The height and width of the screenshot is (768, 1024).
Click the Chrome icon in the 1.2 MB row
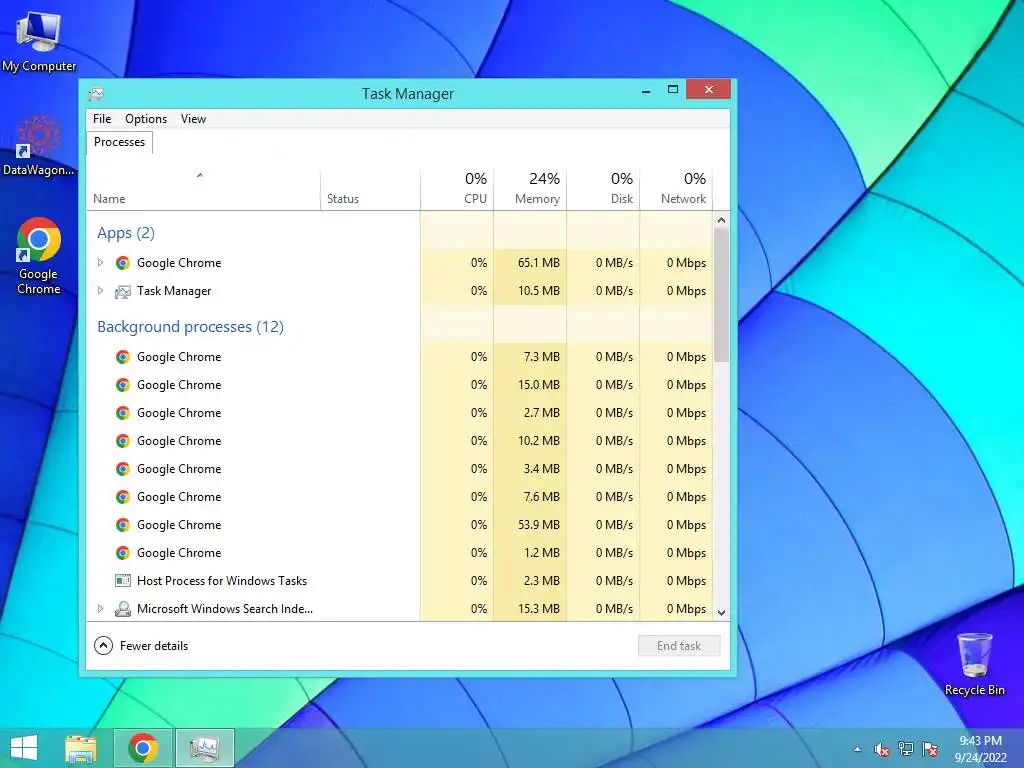122,553
